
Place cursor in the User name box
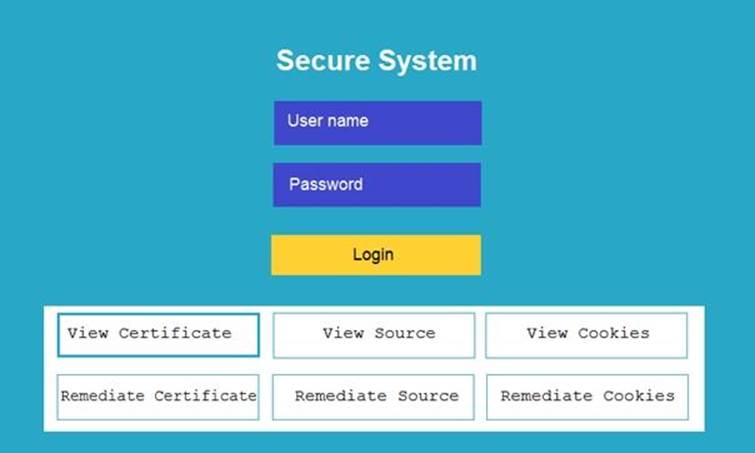click(x=377, y=122)
